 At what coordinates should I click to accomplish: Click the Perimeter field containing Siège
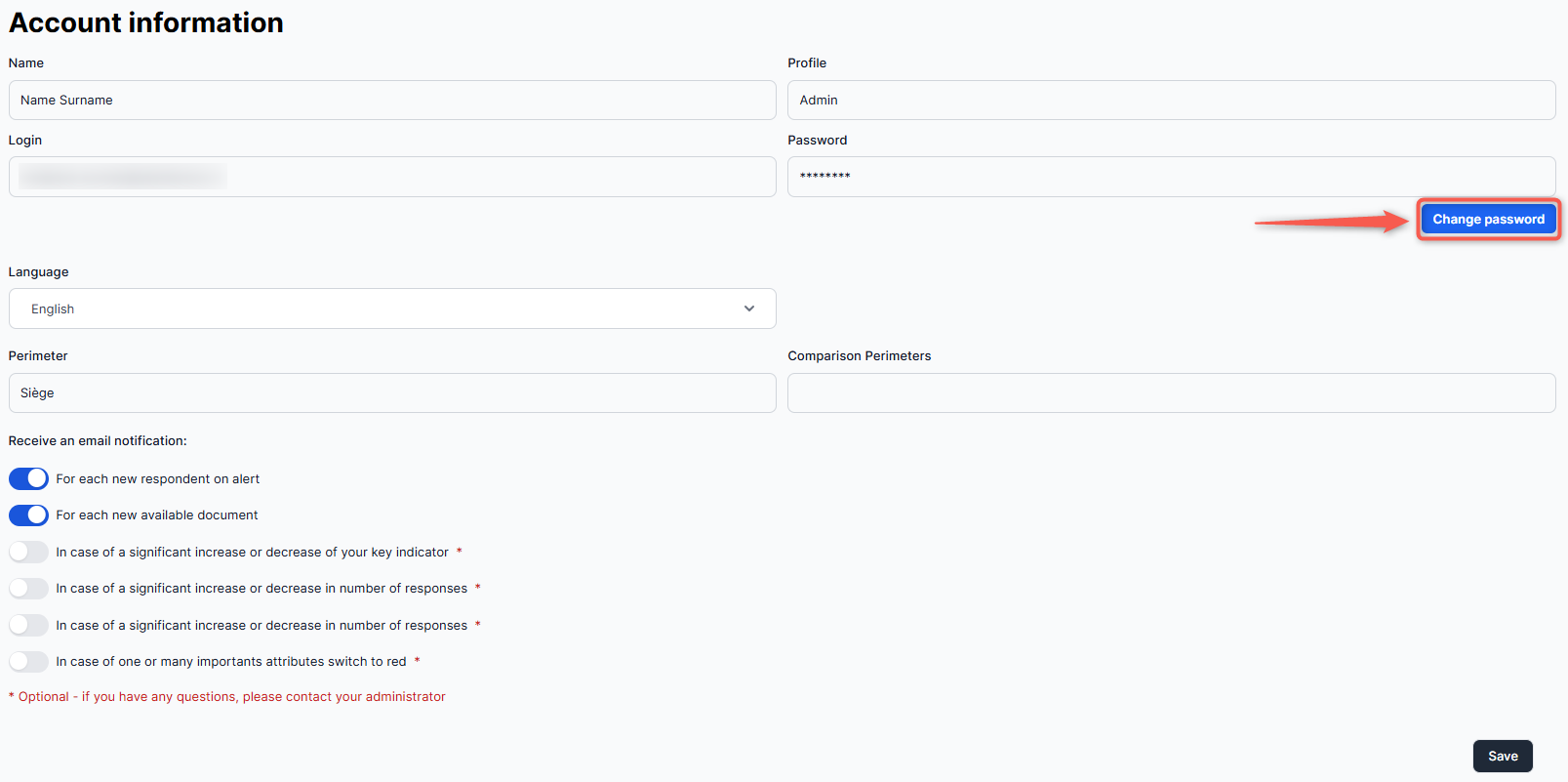(391, 392)
